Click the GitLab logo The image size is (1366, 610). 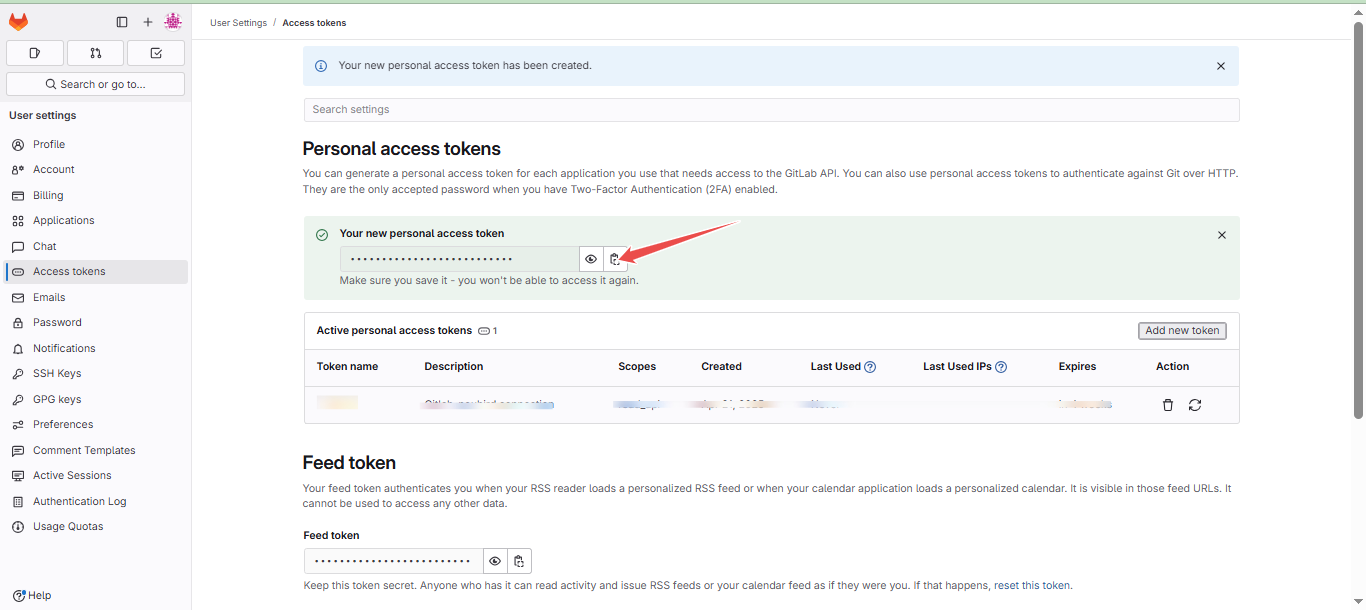[18, 20]
